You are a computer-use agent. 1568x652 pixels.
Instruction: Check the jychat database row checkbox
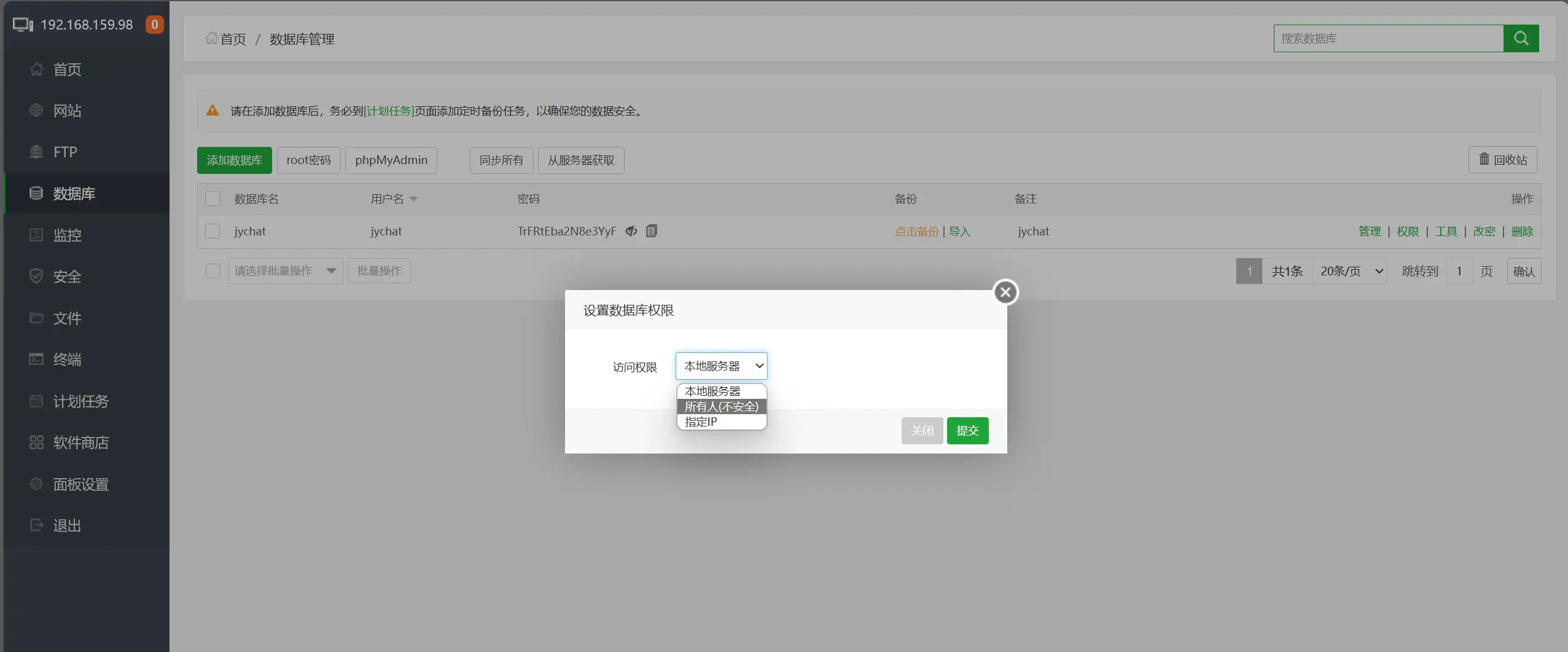pyautogui.click(x=213, y=231)
